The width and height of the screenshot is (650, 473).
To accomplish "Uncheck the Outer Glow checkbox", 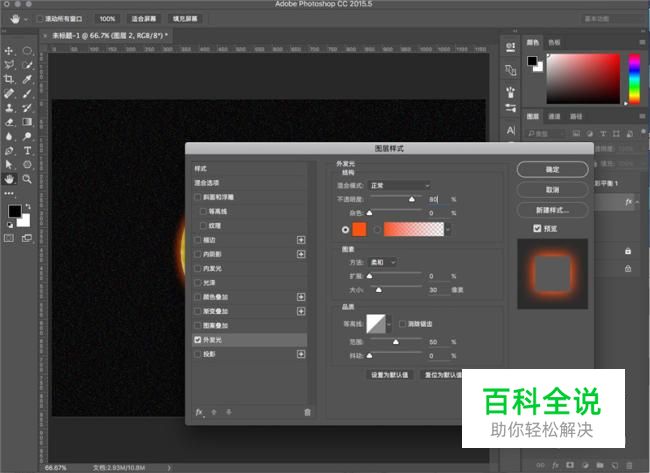I will point(198,340).
